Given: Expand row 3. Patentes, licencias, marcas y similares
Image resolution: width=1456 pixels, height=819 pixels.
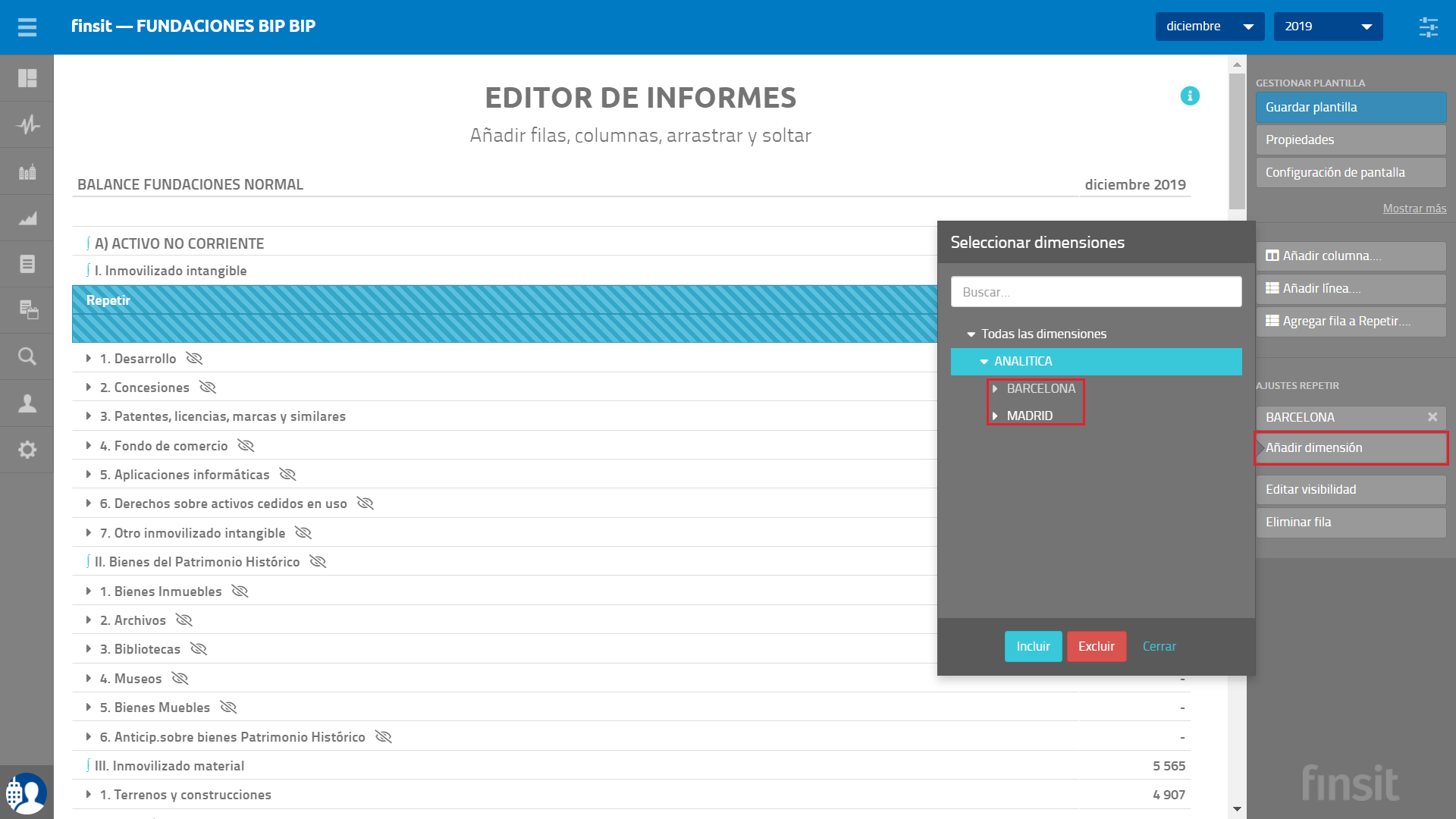Looking at the screenshot, I should (89, 416).
